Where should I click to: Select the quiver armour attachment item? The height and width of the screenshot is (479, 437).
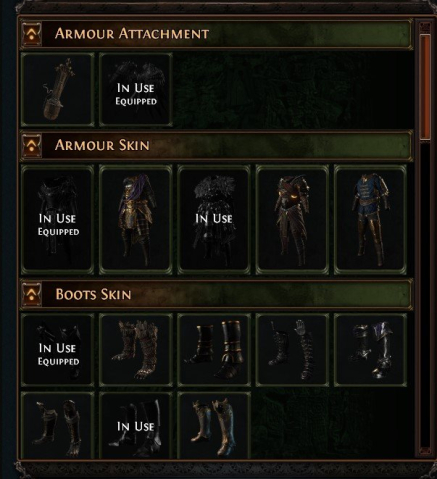pyautogui.click(x=58, y=89)
